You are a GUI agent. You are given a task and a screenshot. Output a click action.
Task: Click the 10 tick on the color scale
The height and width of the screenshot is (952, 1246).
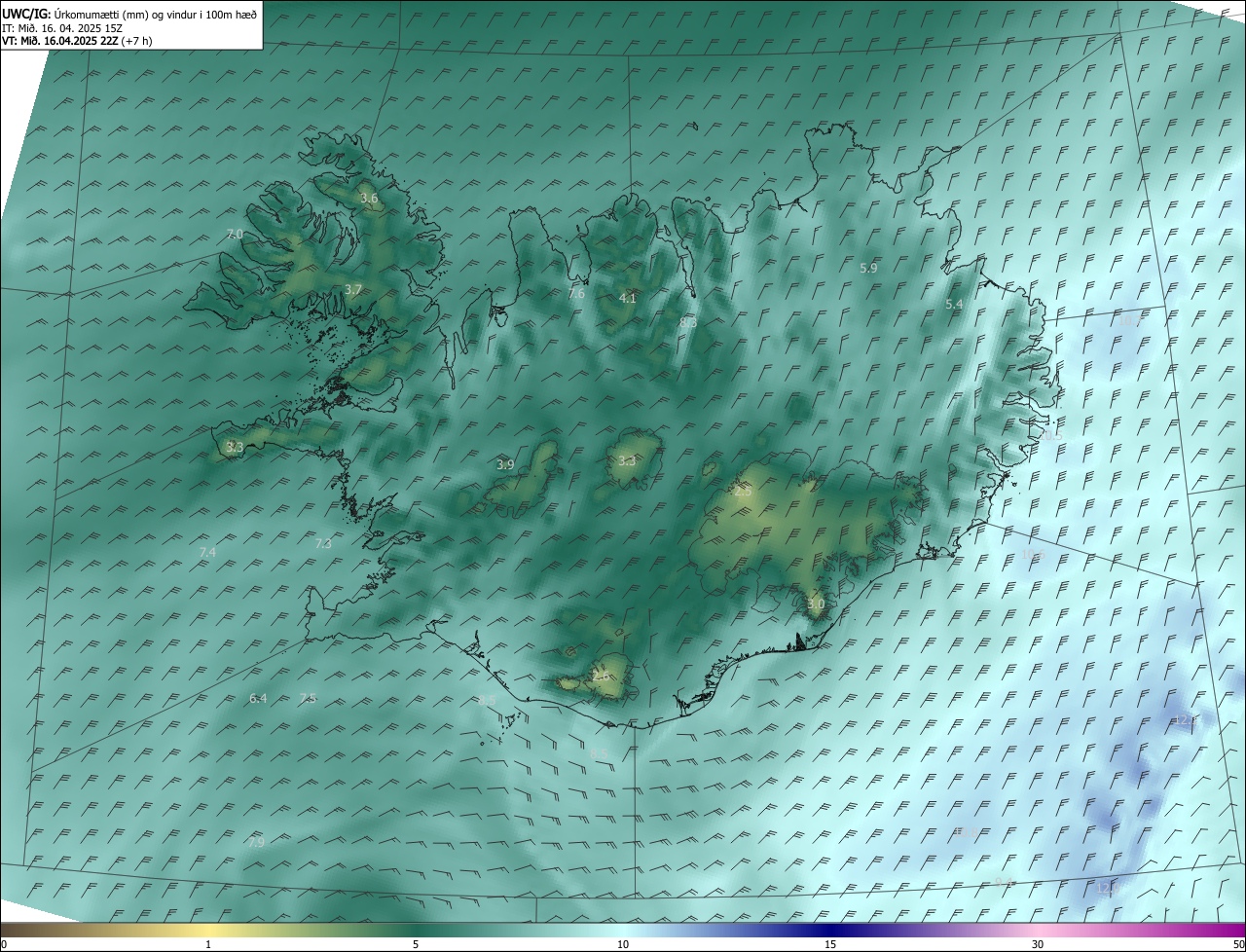click(623, 945)
